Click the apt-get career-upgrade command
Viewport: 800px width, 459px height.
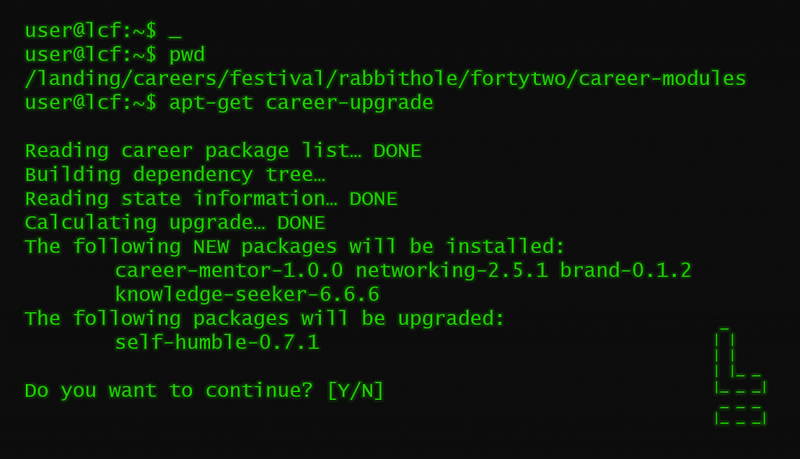click(301, 104)
